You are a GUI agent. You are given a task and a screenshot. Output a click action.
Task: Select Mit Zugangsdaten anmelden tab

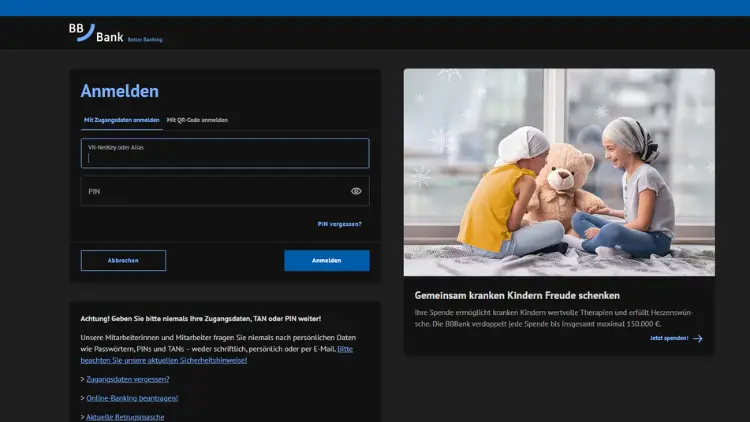coord(121,120)
